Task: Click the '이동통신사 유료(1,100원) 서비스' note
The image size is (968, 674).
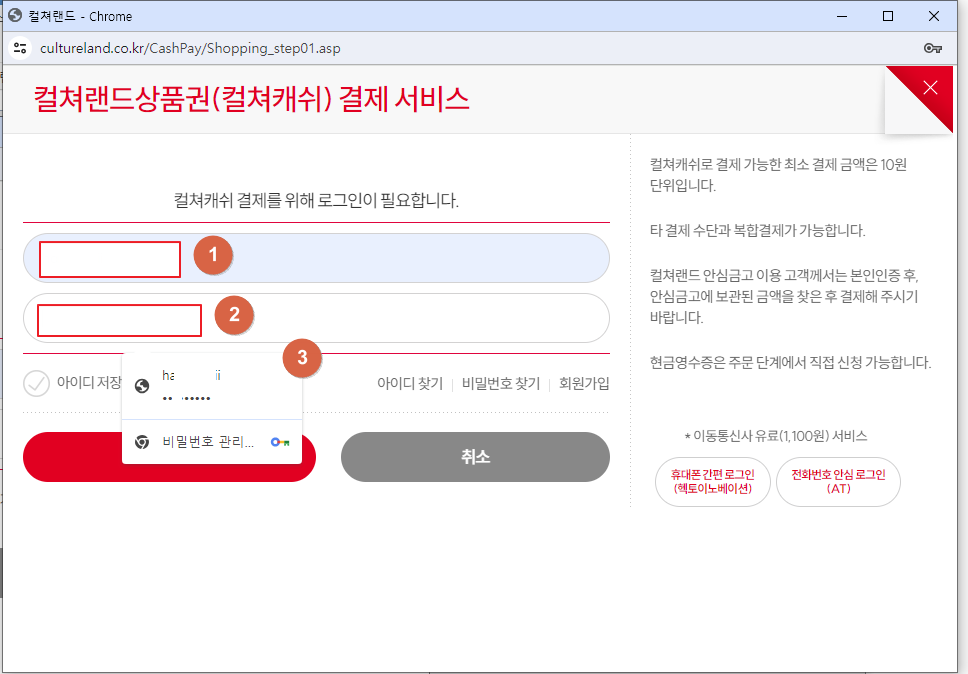Action: (776, 436)
